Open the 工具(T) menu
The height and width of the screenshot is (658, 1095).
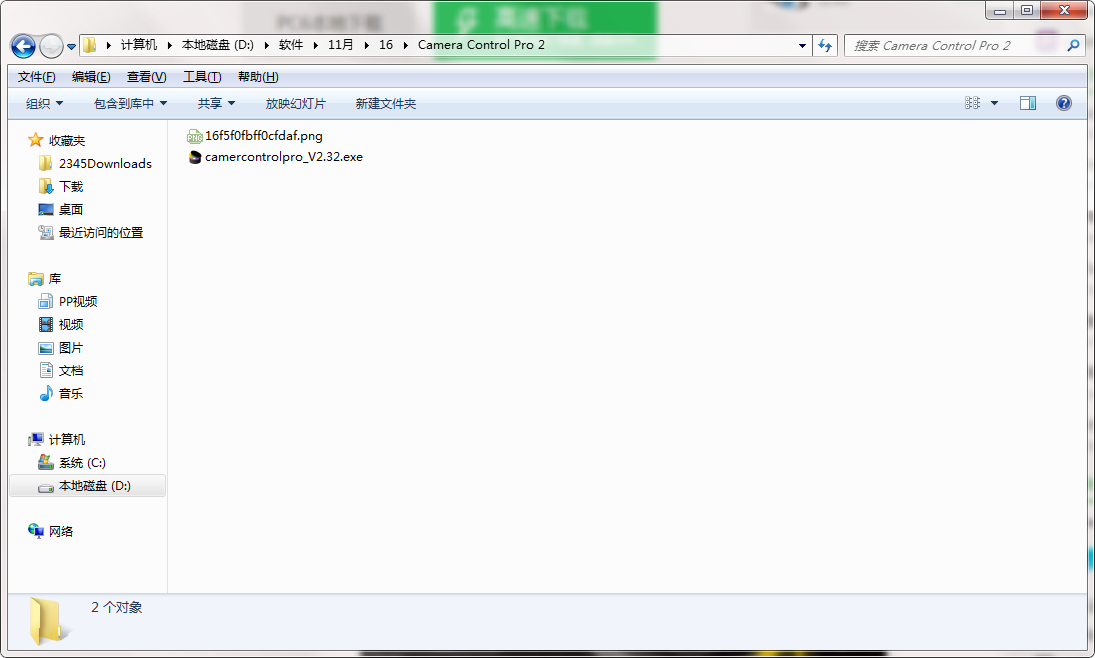click(x=202, y=77)
